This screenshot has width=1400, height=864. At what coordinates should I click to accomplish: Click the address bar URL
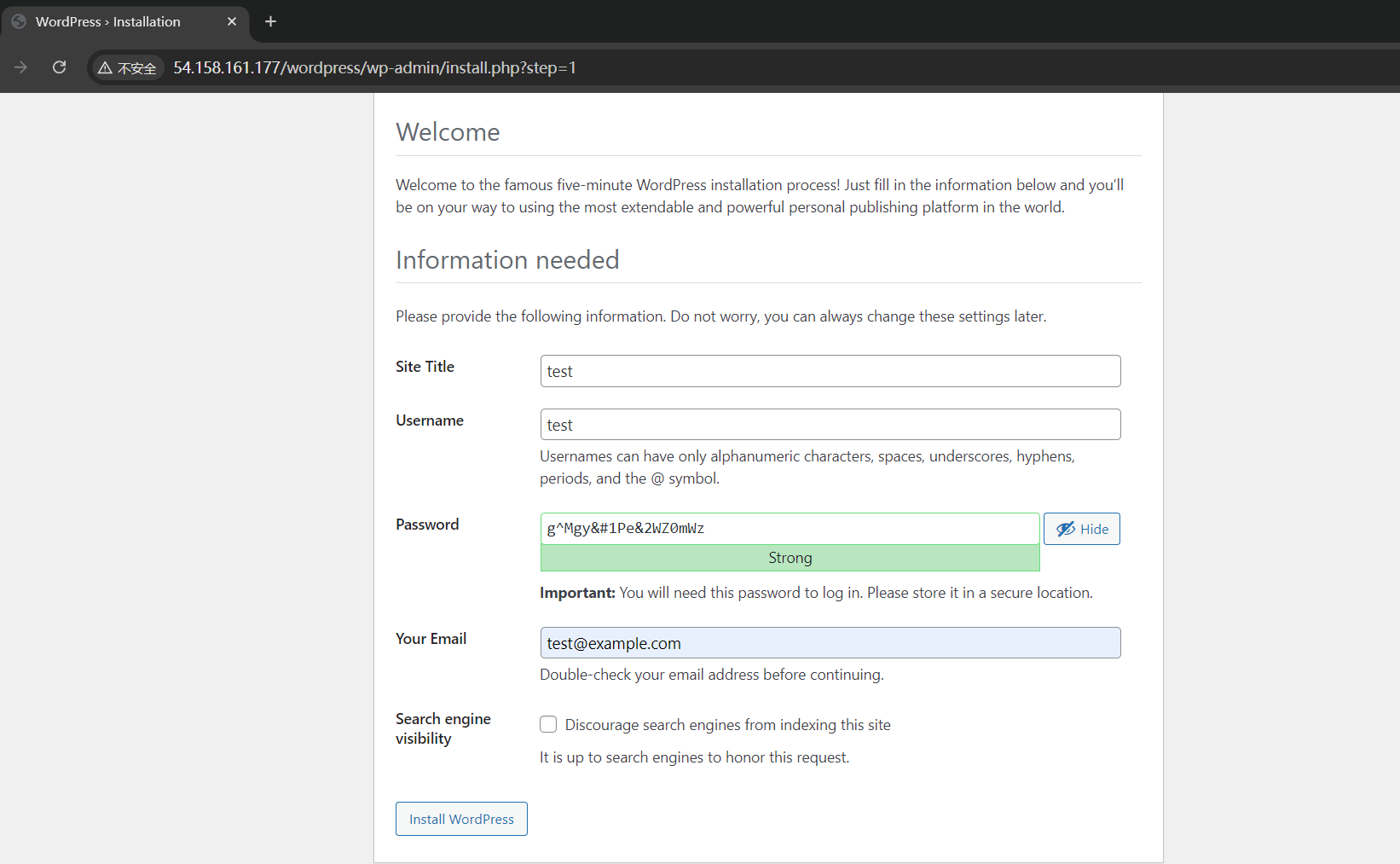pyautogui.click(x=374, y=67)
